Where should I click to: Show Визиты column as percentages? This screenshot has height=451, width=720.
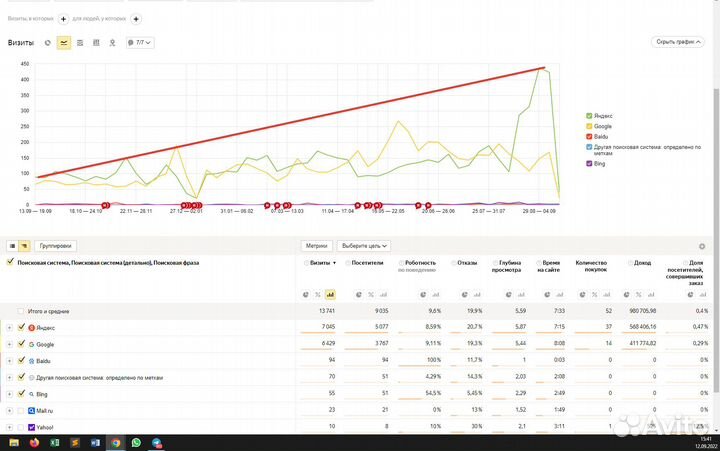point(318,294)
